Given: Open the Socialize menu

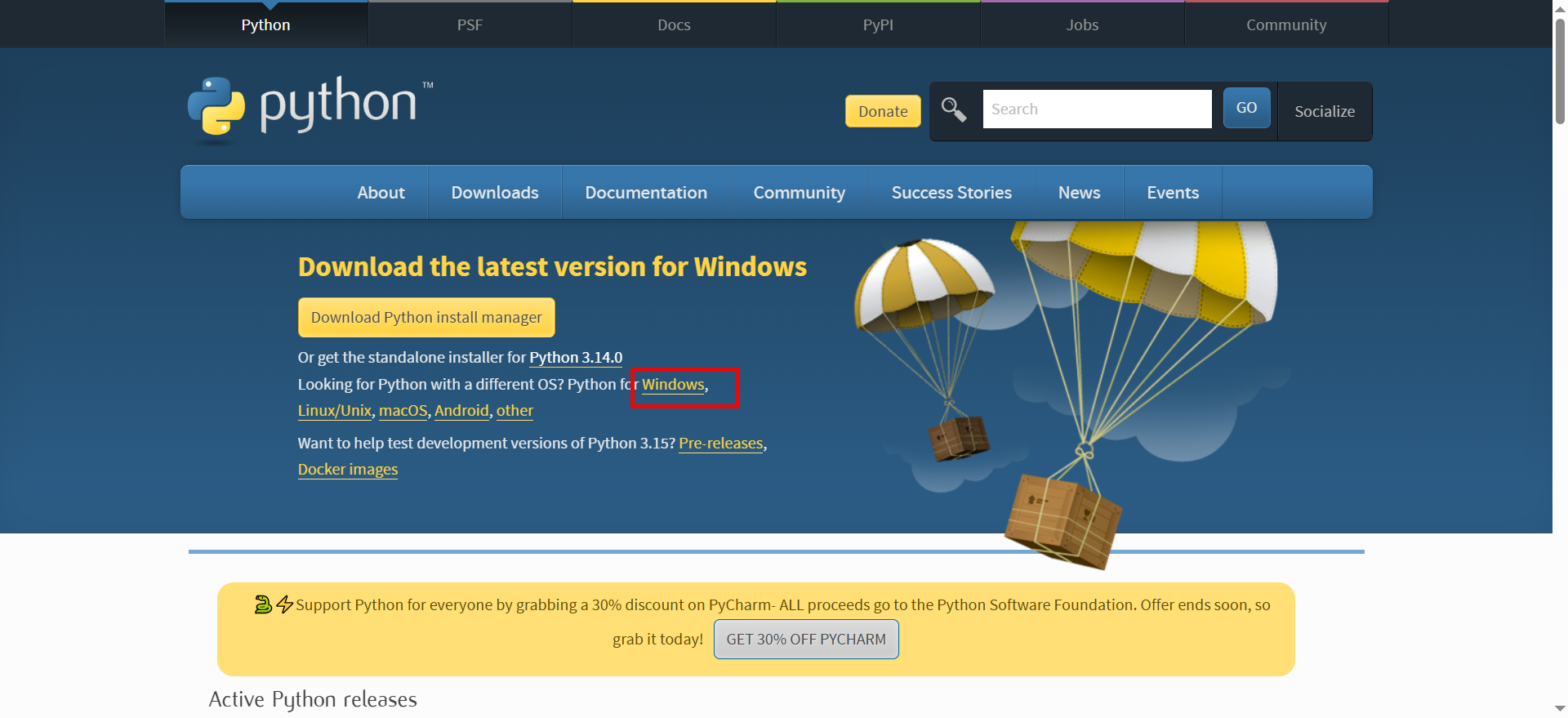Looking at the screenshot, I should point(1325,111).
